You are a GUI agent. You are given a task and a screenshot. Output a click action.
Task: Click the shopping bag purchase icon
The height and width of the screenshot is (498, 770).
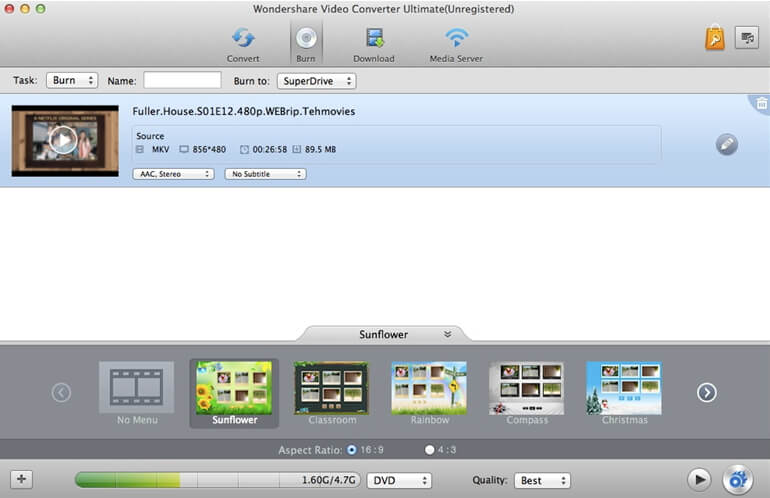715,37
